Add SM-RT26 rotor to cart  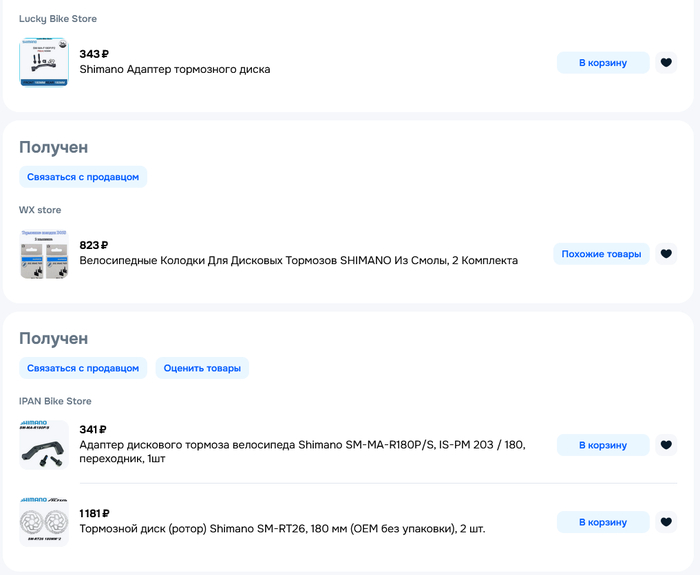[x=603, y=522]
